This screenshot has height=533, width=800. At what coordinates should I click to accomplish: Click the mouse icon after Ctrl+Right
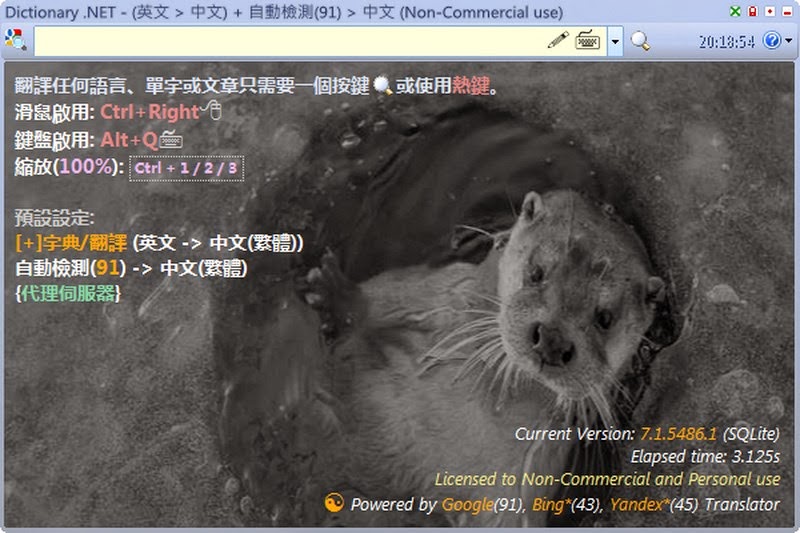tap(212, 110)
